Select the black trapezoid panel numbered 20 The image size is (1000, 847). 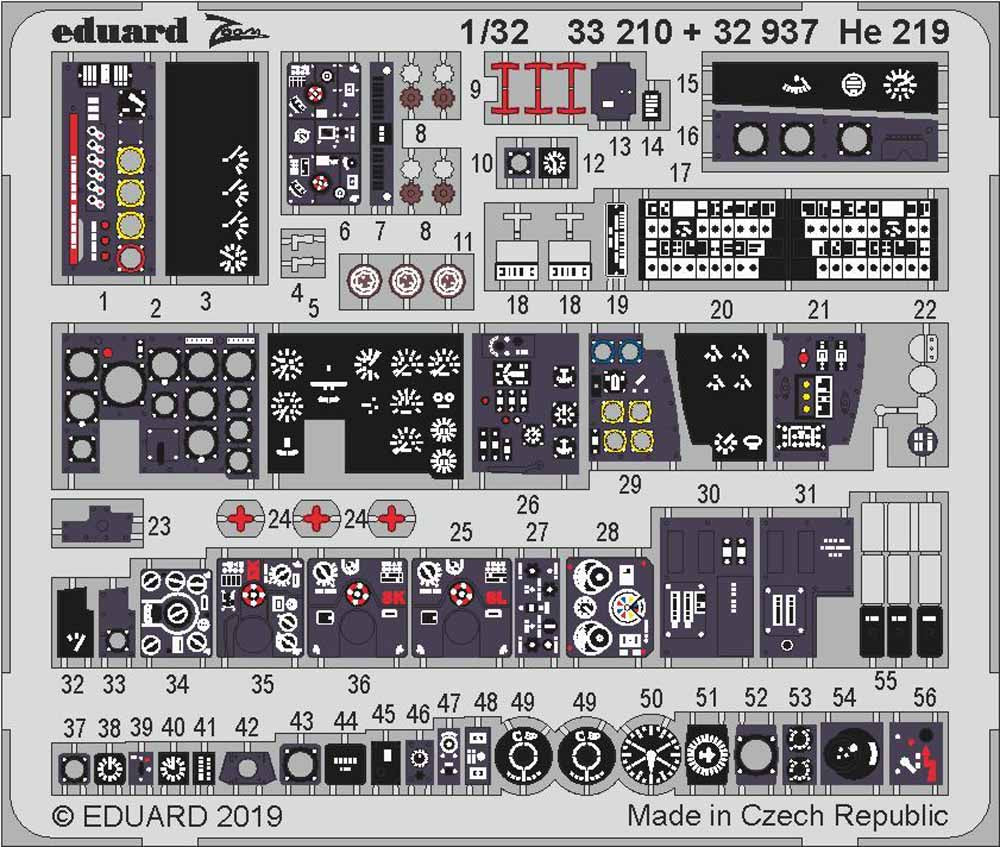[720, 397]
